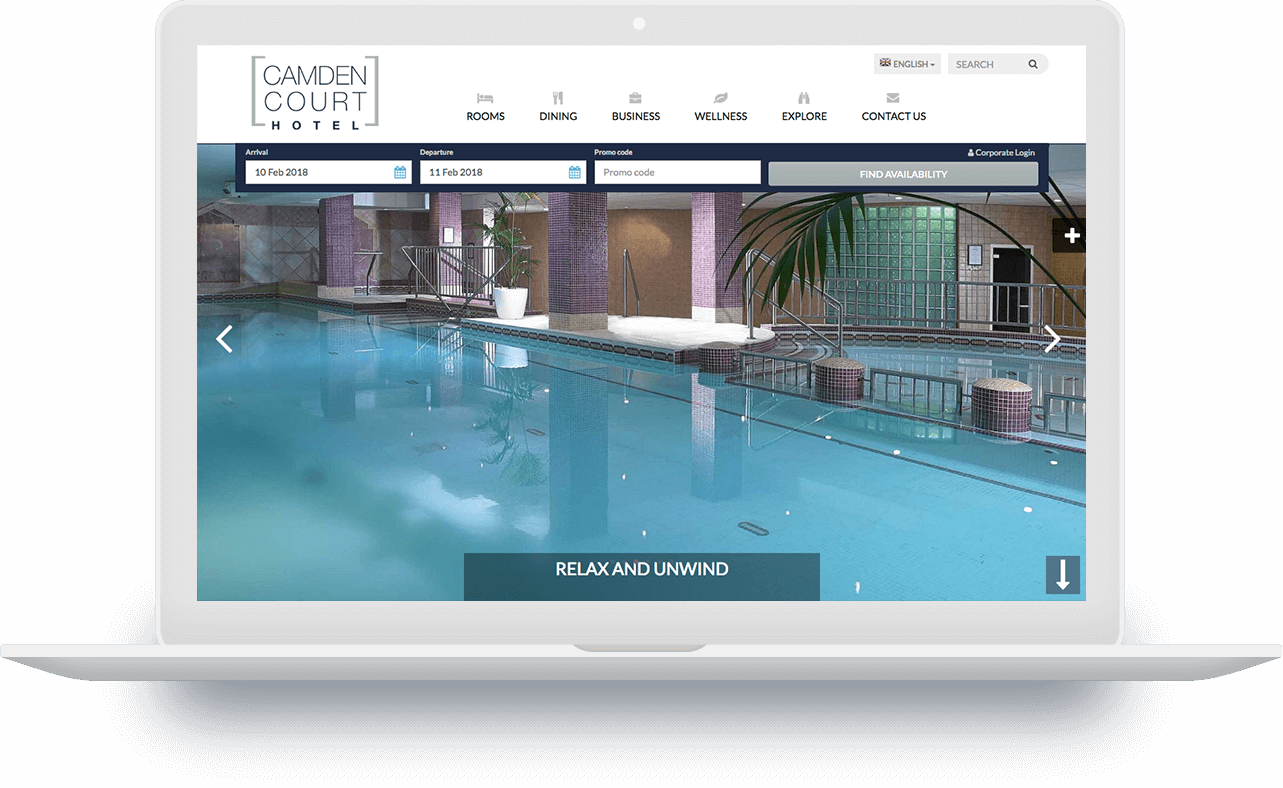Image resolution: width=1283 pixels, height=788 pixels.
Task: Click the Promo code input field
Action: [678, 172]
